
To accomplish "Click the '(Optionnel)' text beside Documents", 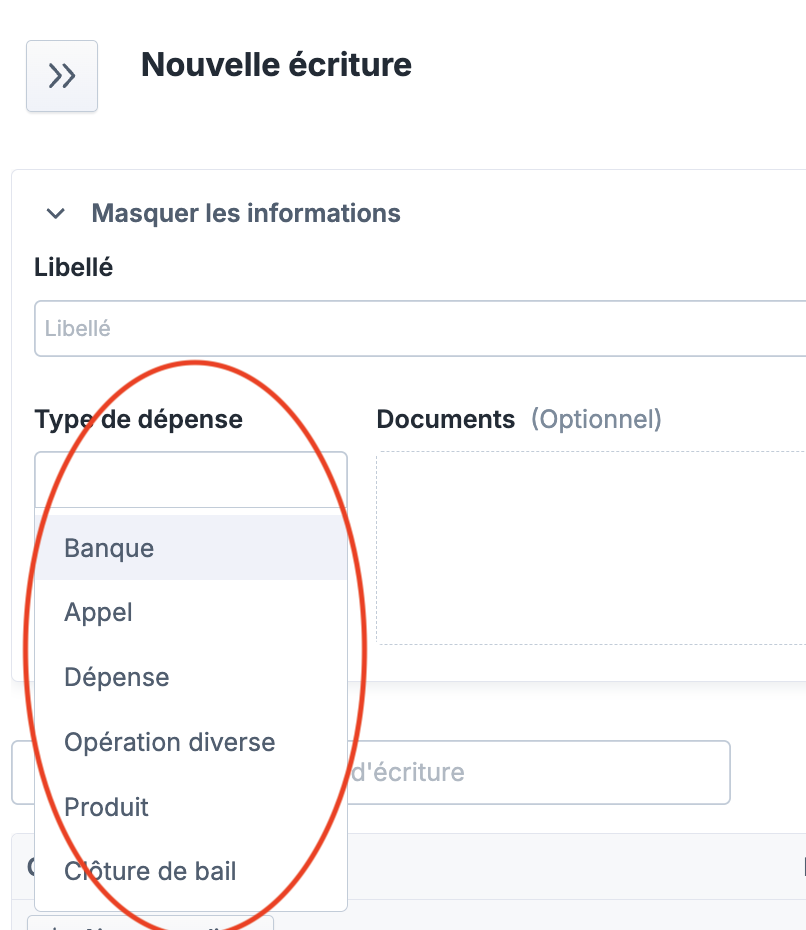I will pyautogui.click(x=596, y=419).
